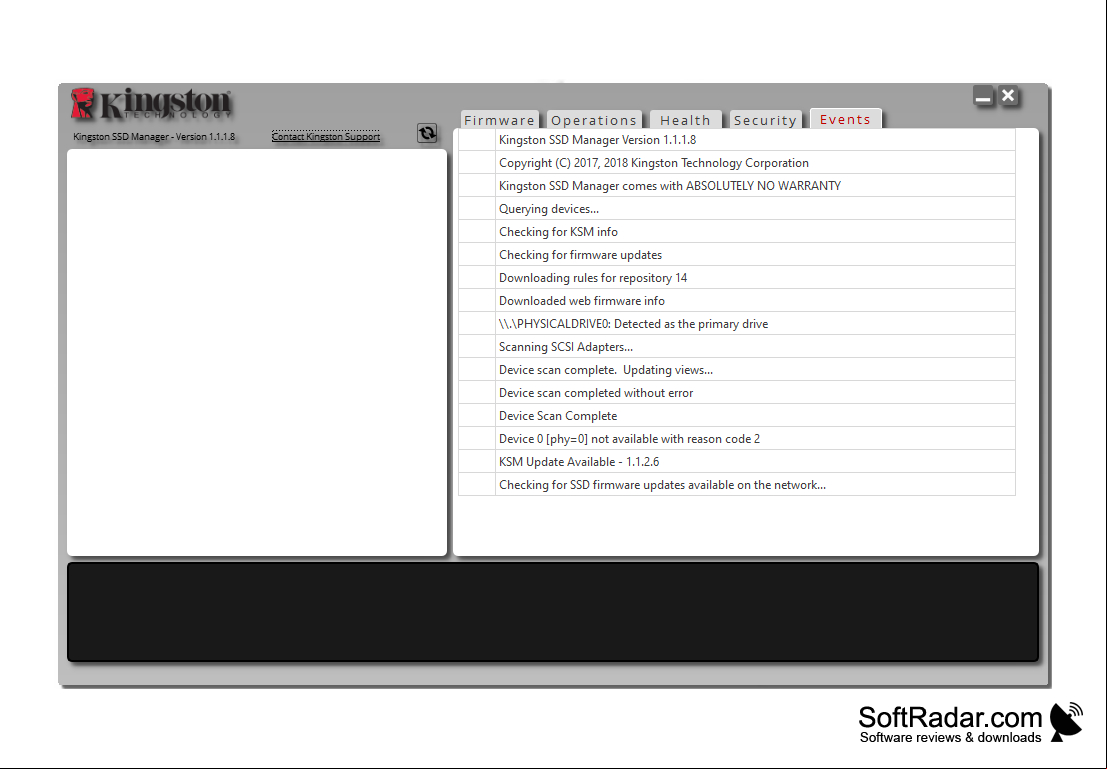Open the Health tab
The width and height of the screenshot is (1107, 769).
click(x=686, y=120)
